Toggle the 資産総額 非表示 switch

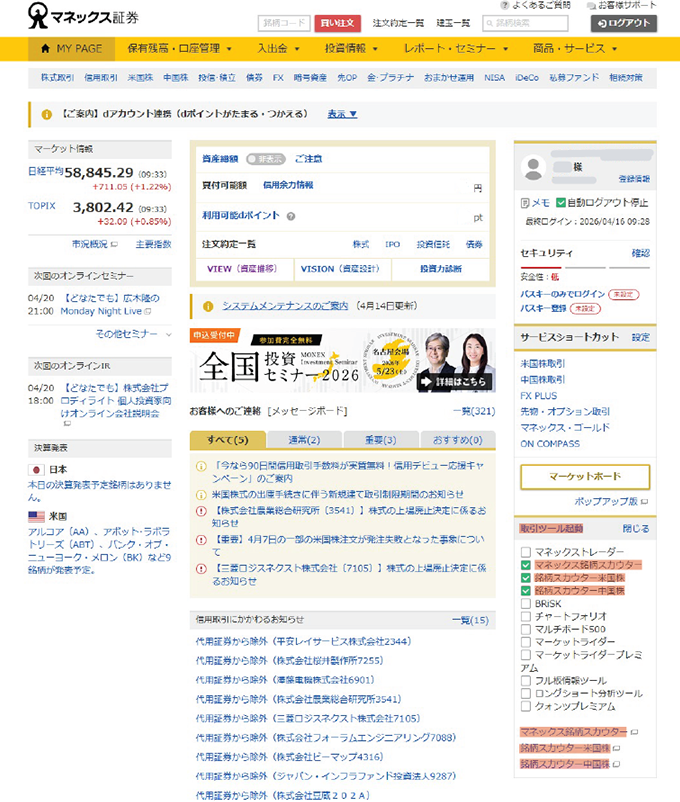[265, 159]
